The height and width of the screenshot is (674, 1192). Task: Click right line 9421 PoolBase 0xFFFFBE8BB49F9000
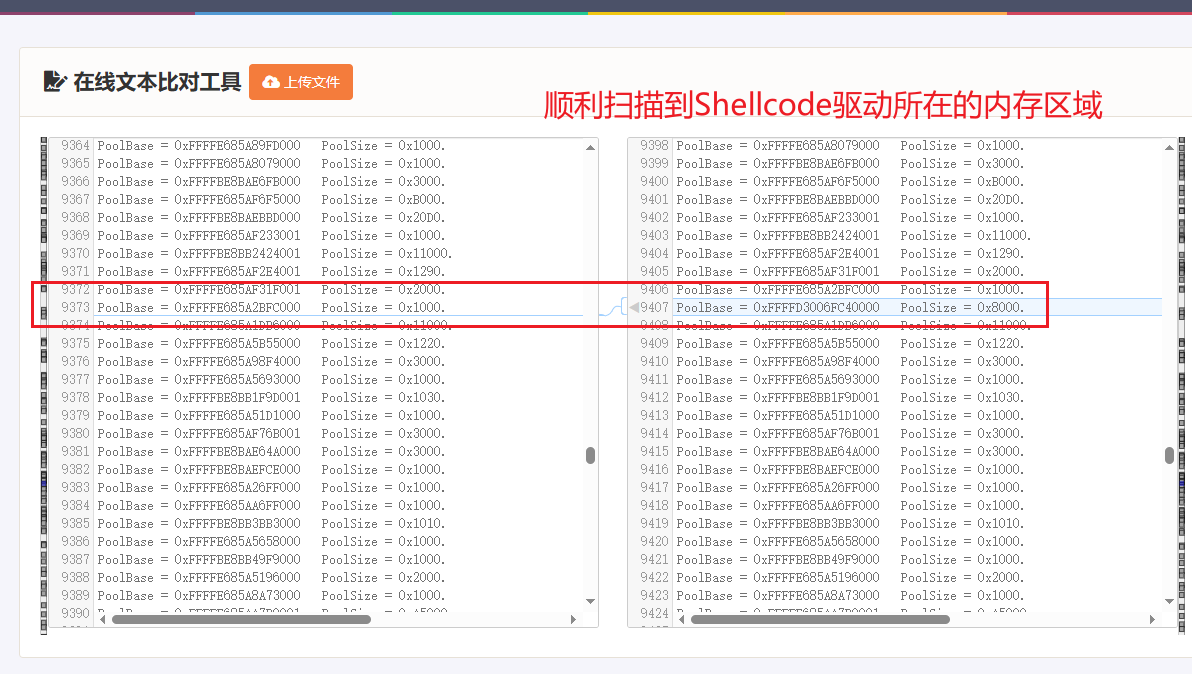point(778,559)
